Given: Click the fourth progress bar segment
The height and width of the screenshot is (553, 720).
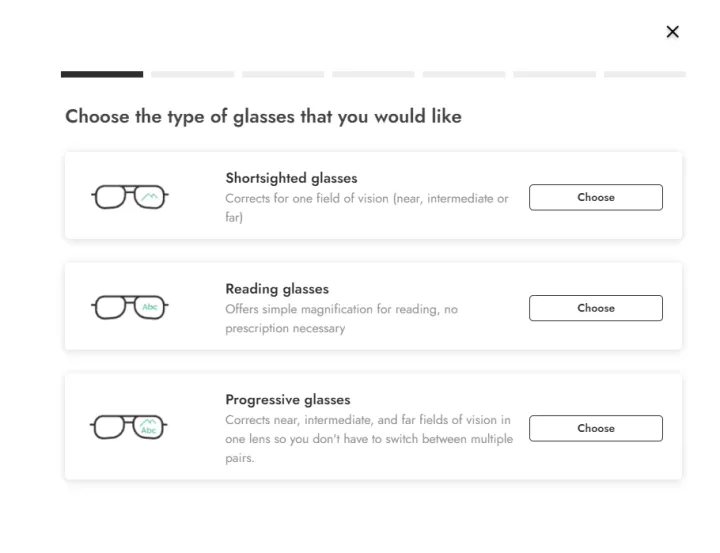Looking at the screenshot, I should pos(373,74).
